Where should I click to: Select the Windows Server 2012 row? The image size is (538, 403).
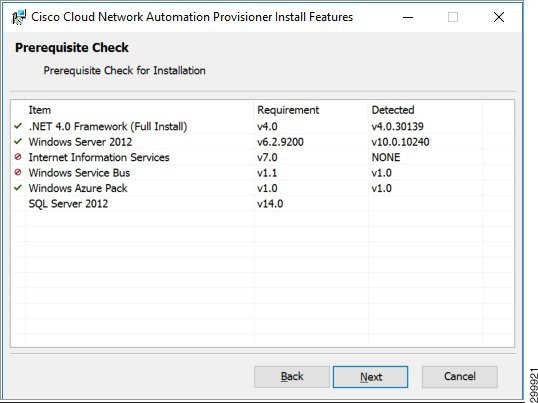pos(262,142)
